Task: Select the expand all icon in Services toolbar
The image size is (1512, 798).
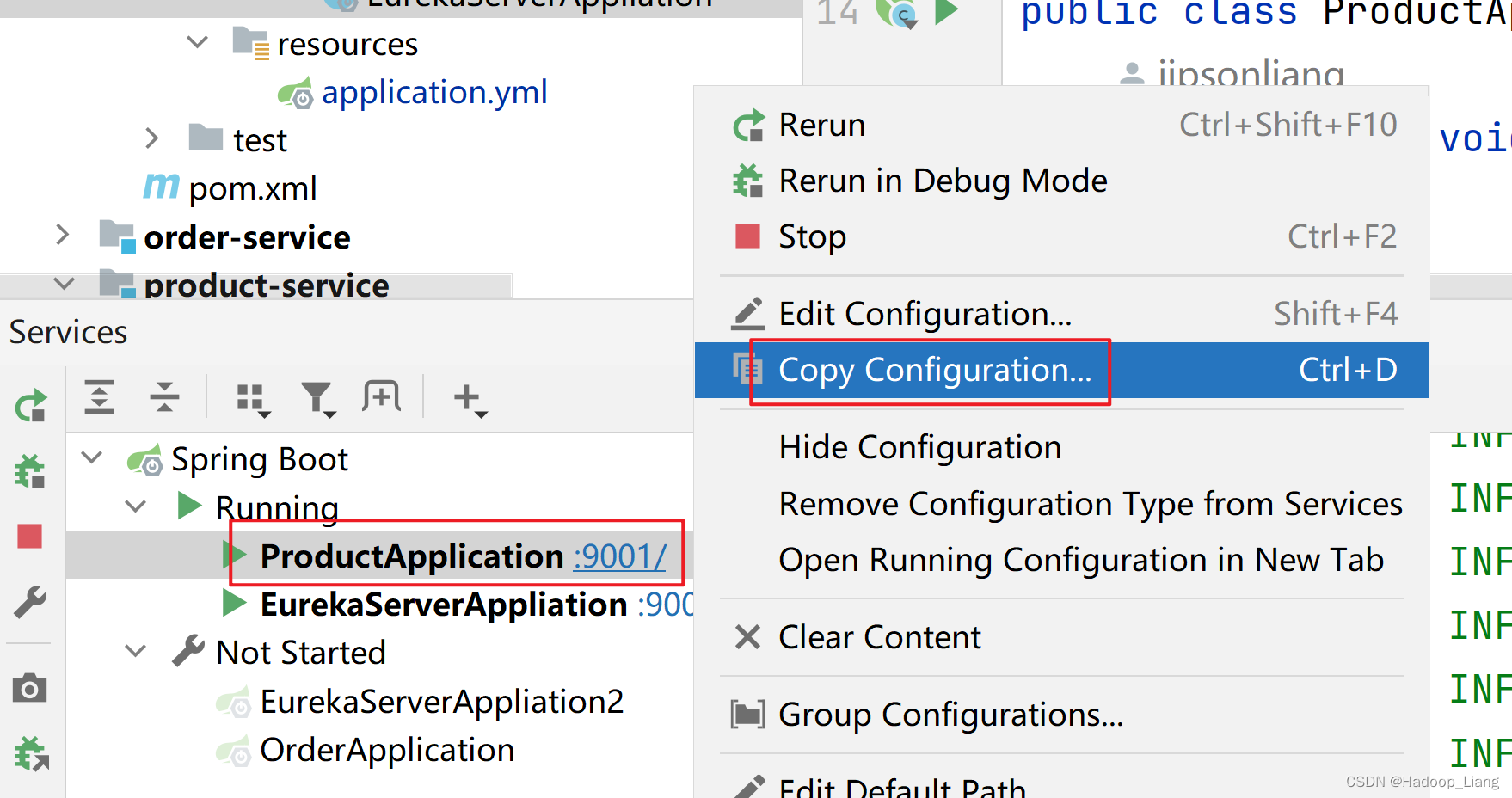Action: [99, 397]
